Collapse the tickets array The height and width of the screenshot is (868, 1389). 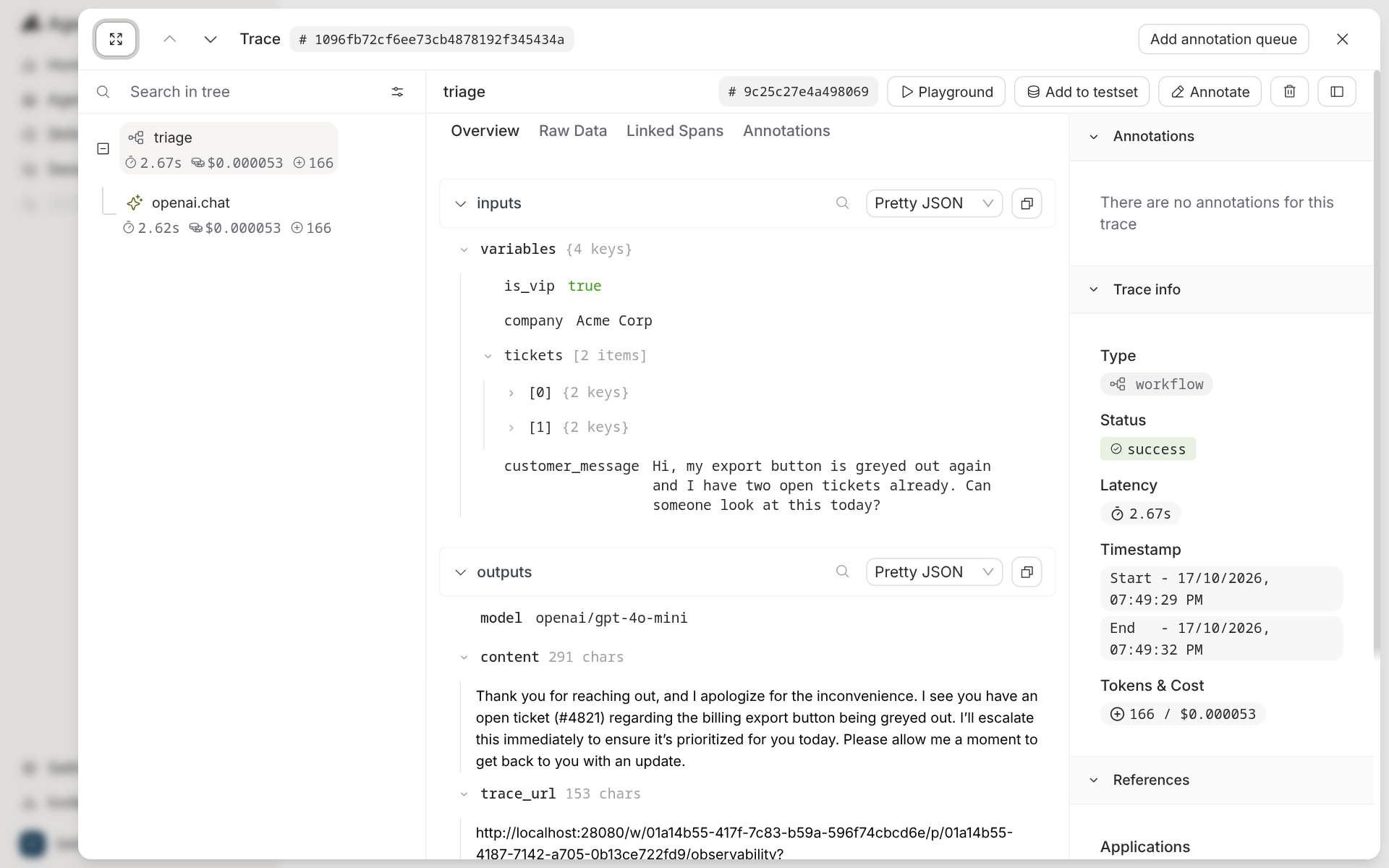pos(488,356)
